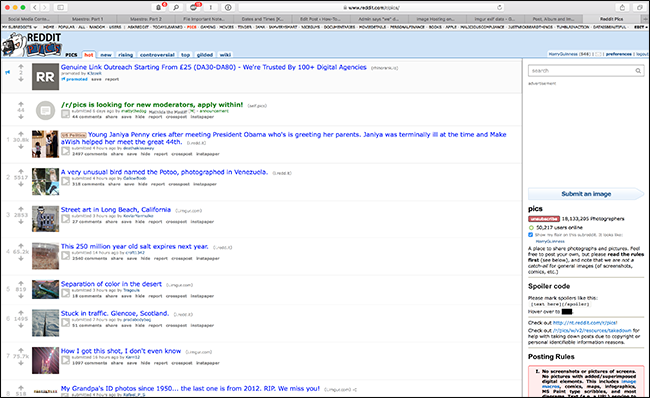Click the Safari reload page icon
Screen dimensions: 650x398
[500, 7]
